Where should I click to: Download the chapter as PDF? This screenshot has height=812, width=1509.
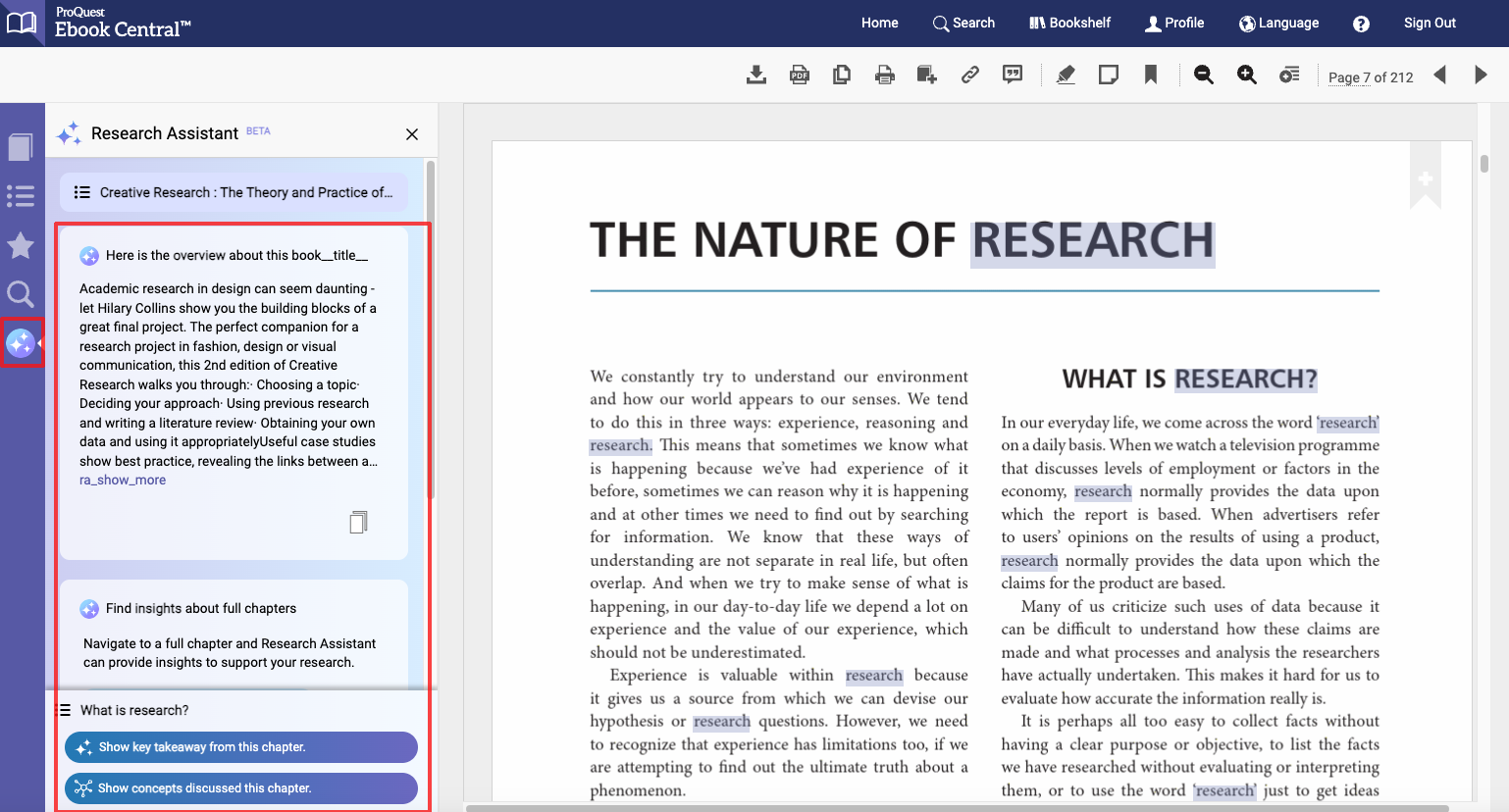[x=800, y=76]
